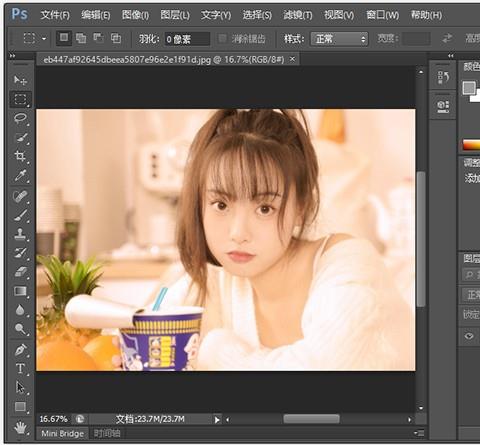The width and height of the screenshot is (480, 445).
Task: Open the 样式 style dropdown
Action: [x=339, y=39]
